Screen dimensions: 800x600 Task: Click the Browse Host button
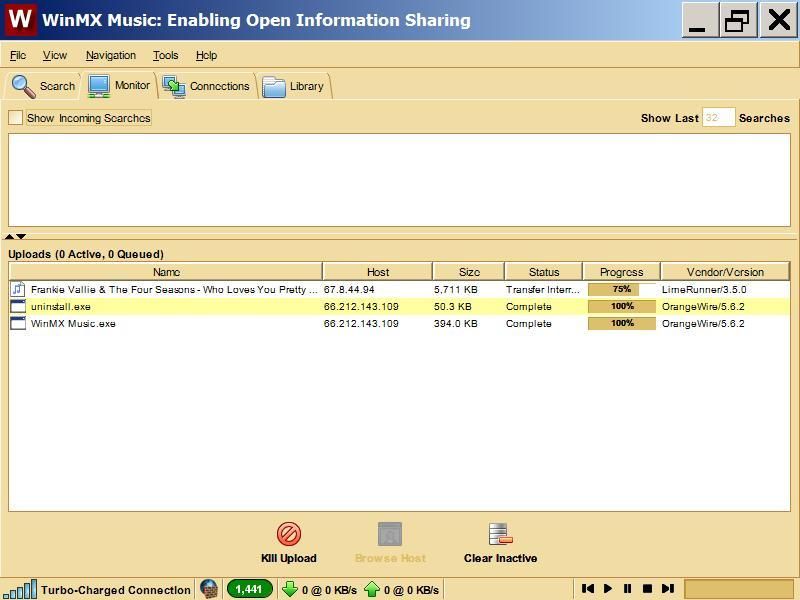(390, 543)
